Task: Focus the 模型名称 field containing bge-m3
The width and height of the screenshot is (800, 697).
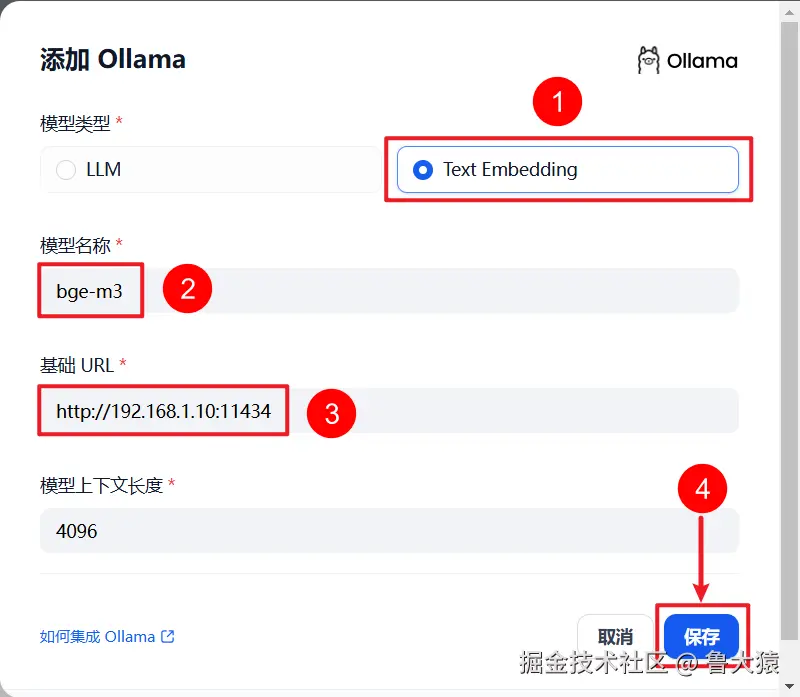Action: (x=389, y=291)
